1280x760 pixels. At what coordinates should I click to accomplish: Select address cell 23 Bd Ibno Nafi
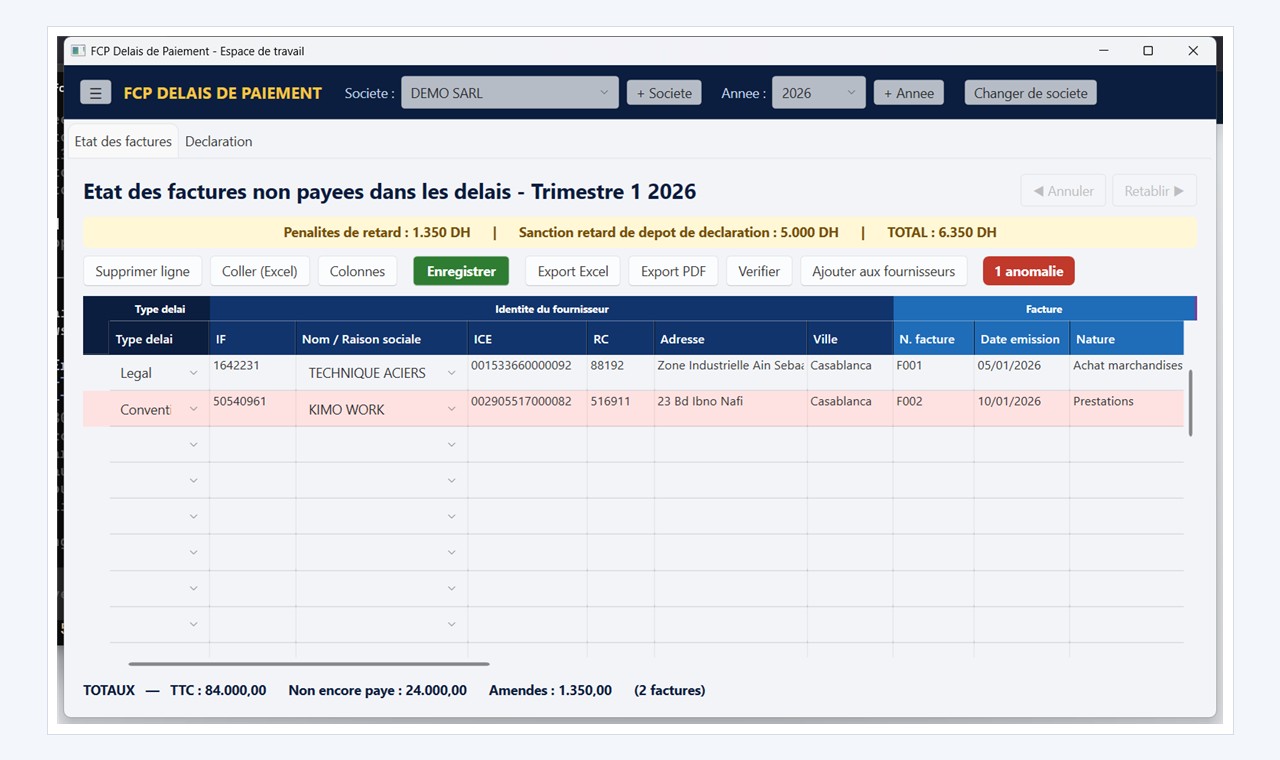pyautogui.click(x=730, y=408)
